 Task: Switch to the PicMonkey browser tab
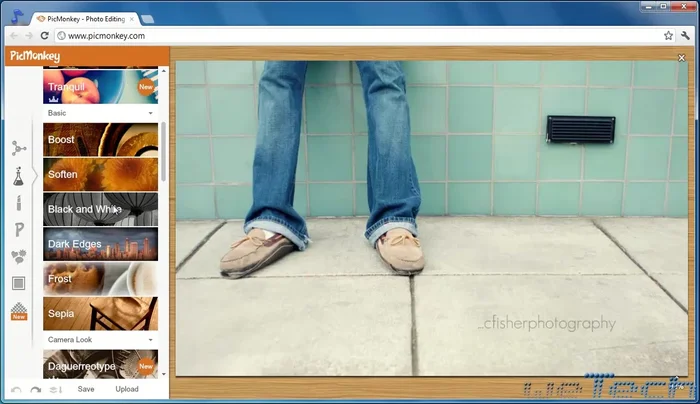(85, 18)
